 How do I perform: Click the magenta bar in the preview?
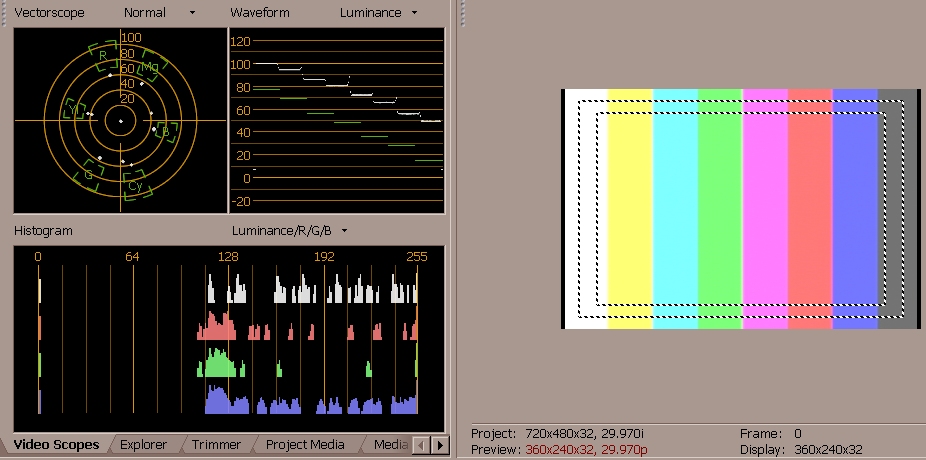click(x=765, y=209)
